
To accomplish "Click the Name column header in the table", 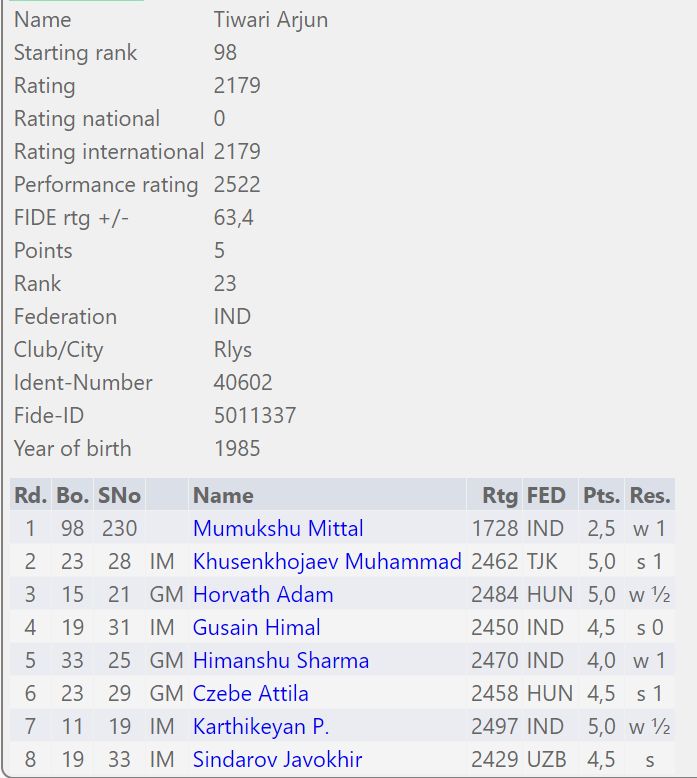I will pyautogui.click(x=223, y=495).
